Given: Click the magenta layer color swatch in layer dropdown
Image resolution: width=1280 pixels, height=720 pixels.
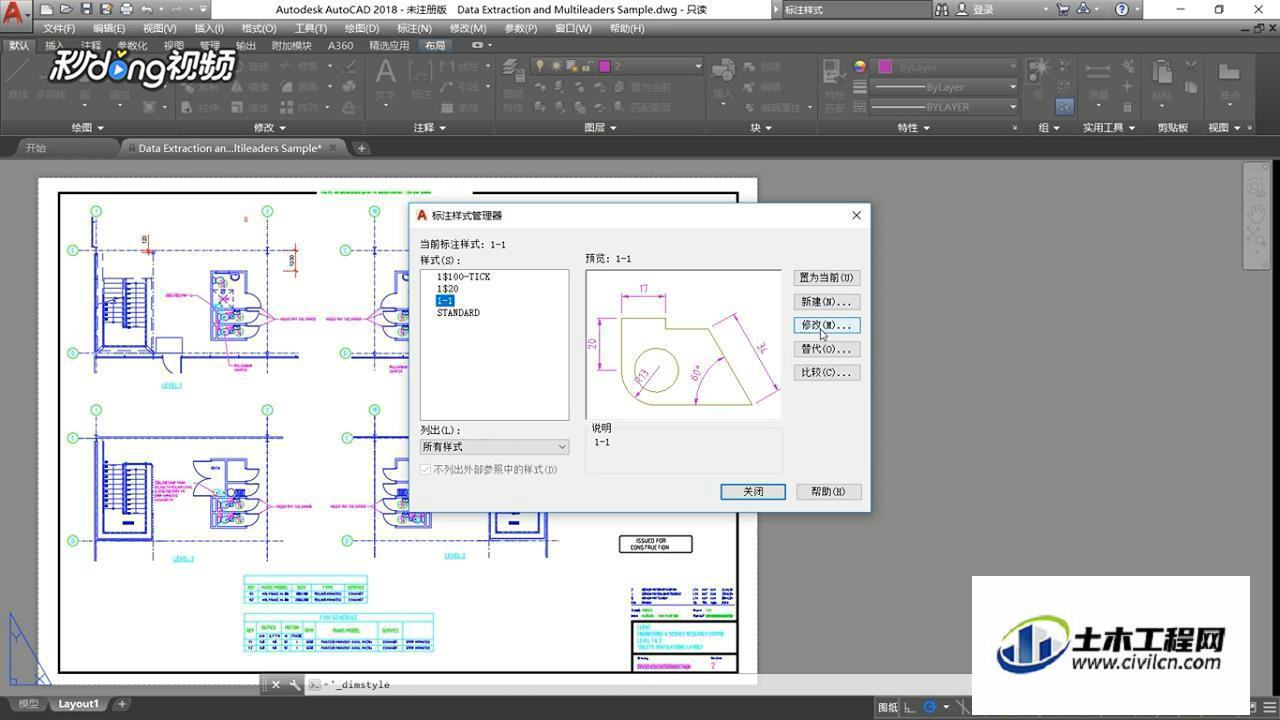Looking at the screenshot, I should (x=604, y=67).
